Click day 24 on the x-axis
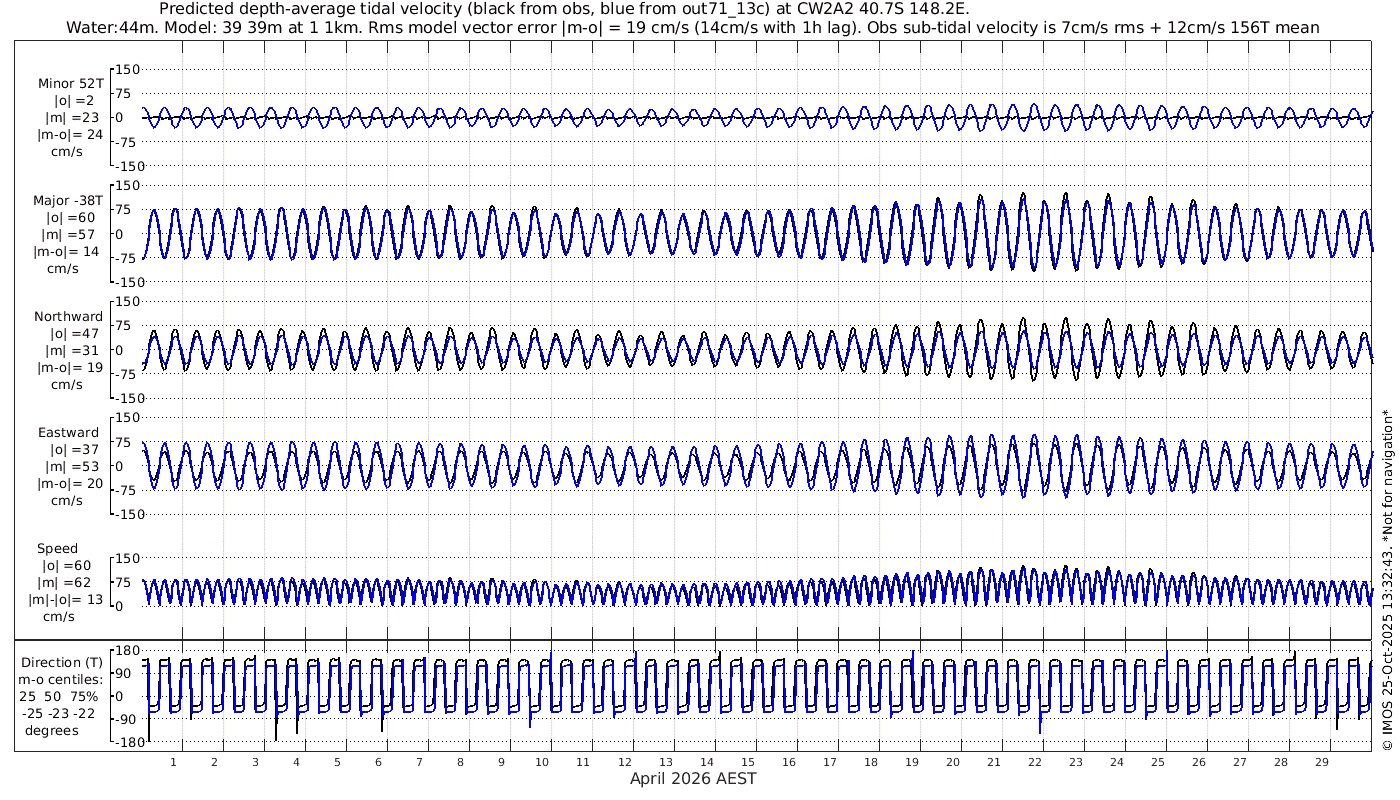The height and width of the screenshot is (800, 1400). (x=1116, y=762)
